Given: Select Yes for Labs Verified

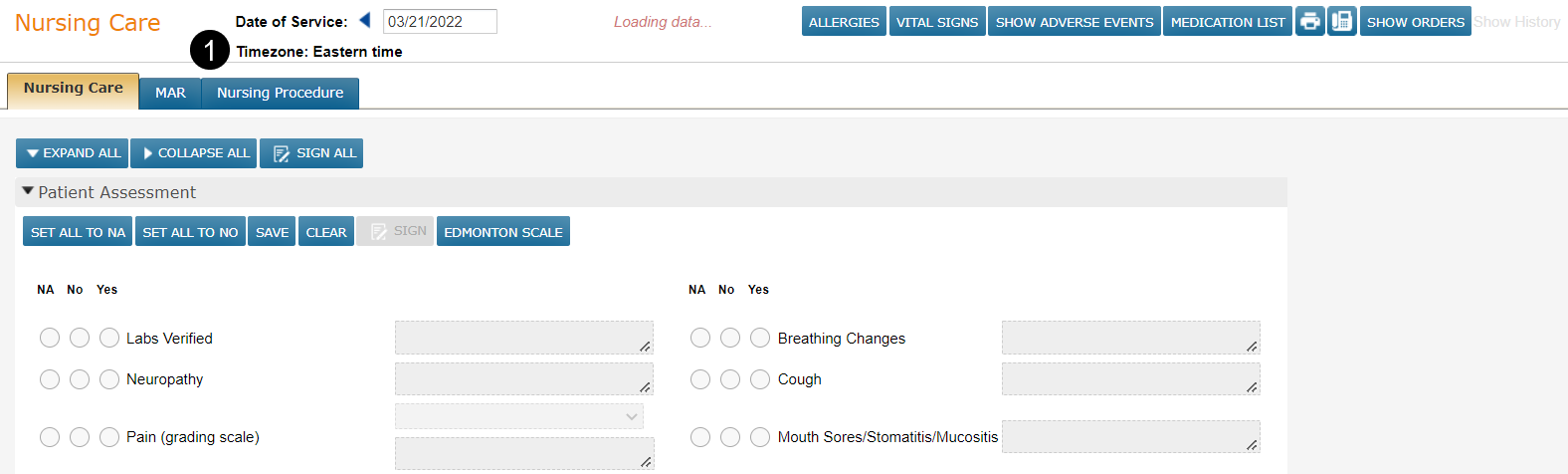Looking at the screenshot, I should pyautogui.click(x=109, y=339).
